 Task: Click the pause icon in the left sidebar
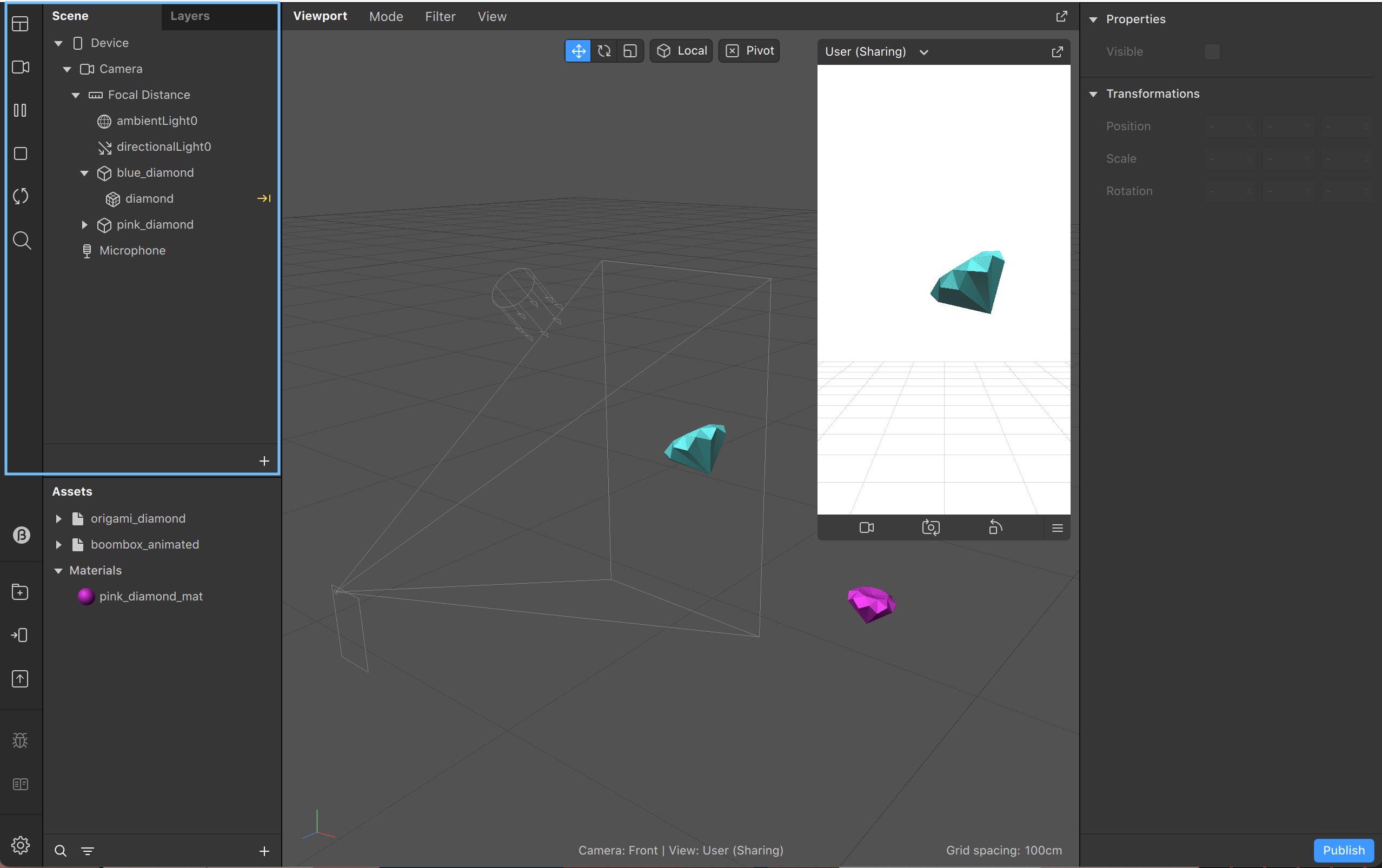coord(21,110)
